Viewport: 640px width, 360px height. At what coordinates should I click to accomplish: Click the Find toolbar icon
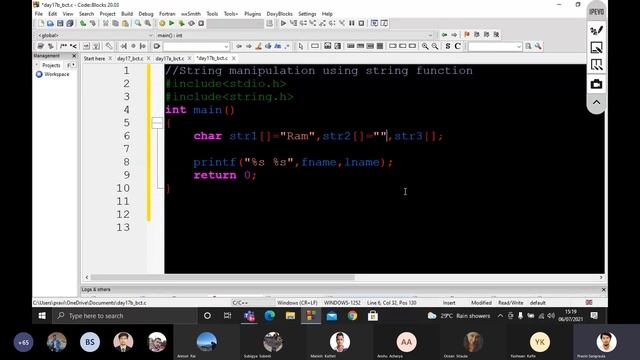pyautogui.click(x=138, y=24)
